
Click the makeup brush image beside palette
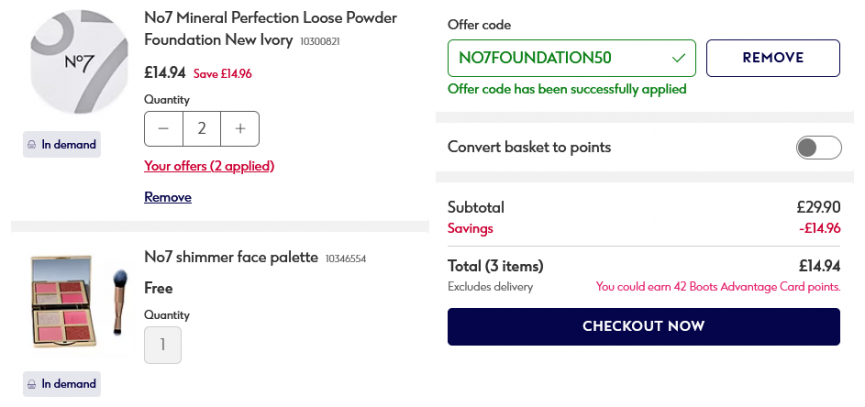119,302
